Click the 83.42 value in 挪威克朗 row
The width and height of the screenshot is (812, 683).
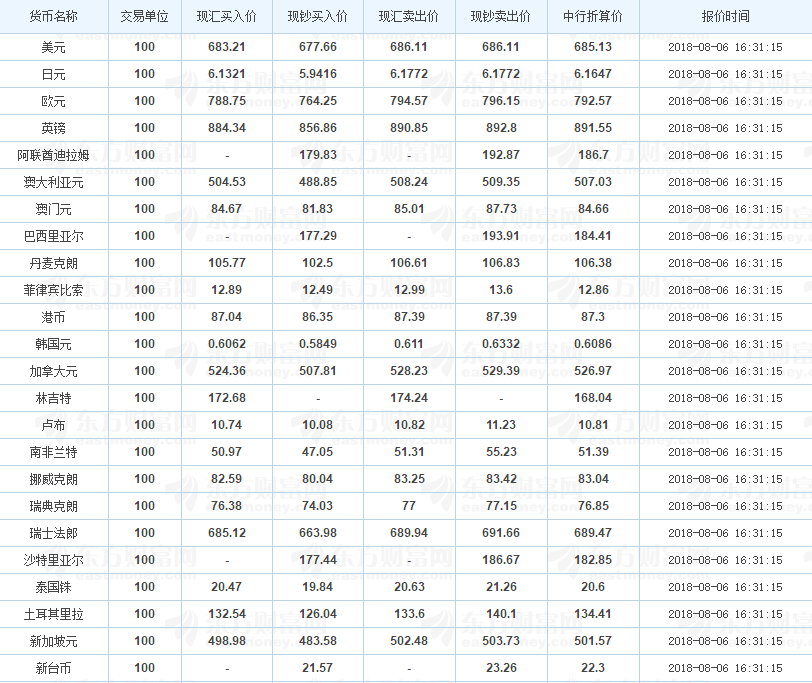(501, 478)
